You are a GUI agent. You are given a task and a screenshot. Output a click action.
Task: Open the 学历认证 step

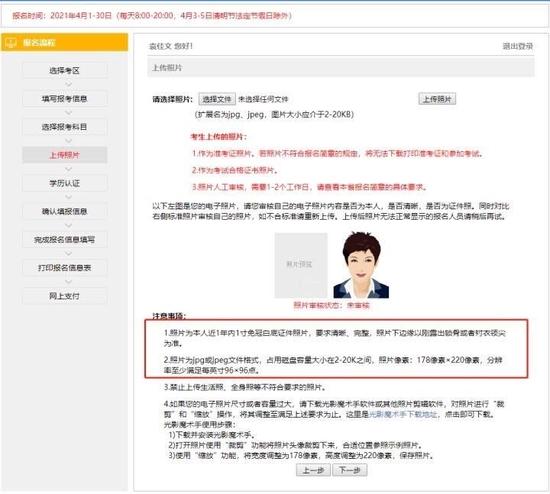pos(65,183)
